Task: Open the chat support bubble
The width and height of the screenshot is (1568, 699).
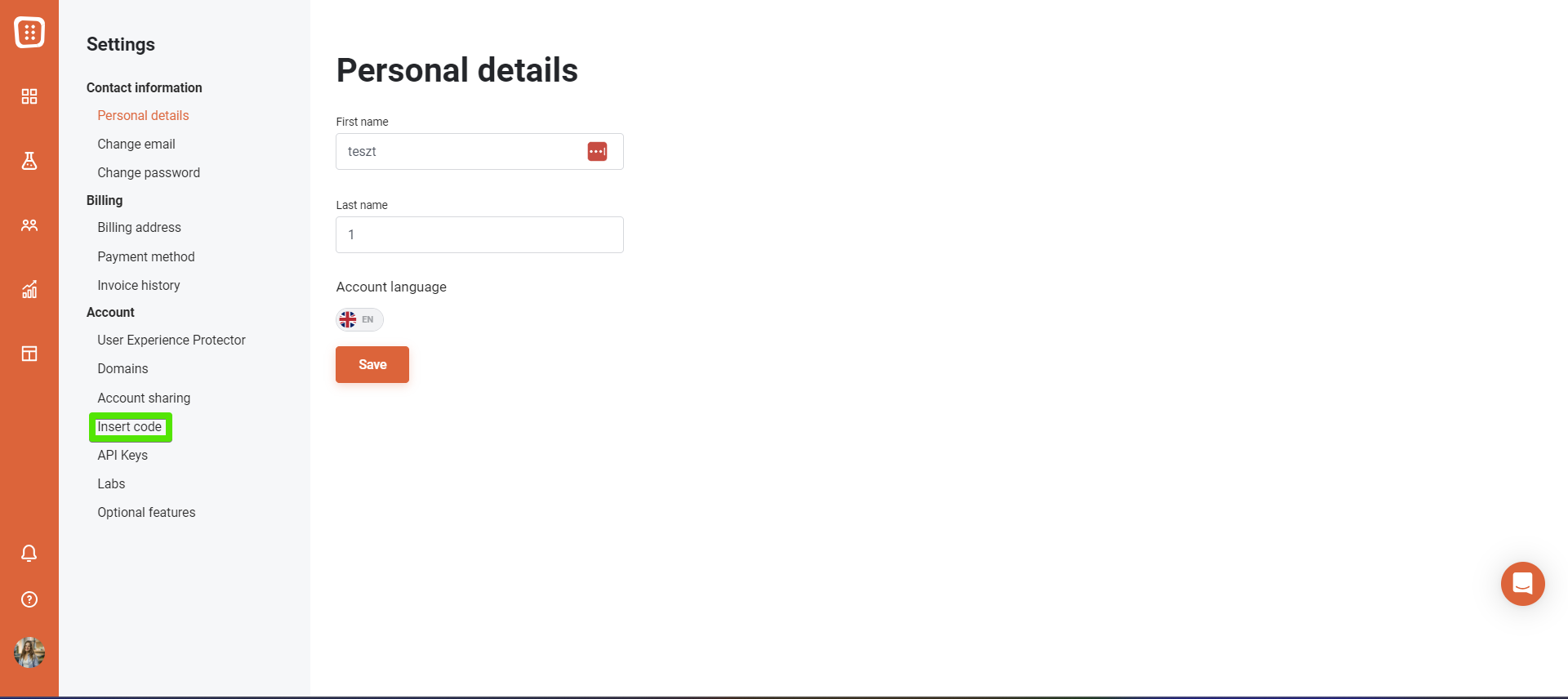Action: (x=1522, y=584)
